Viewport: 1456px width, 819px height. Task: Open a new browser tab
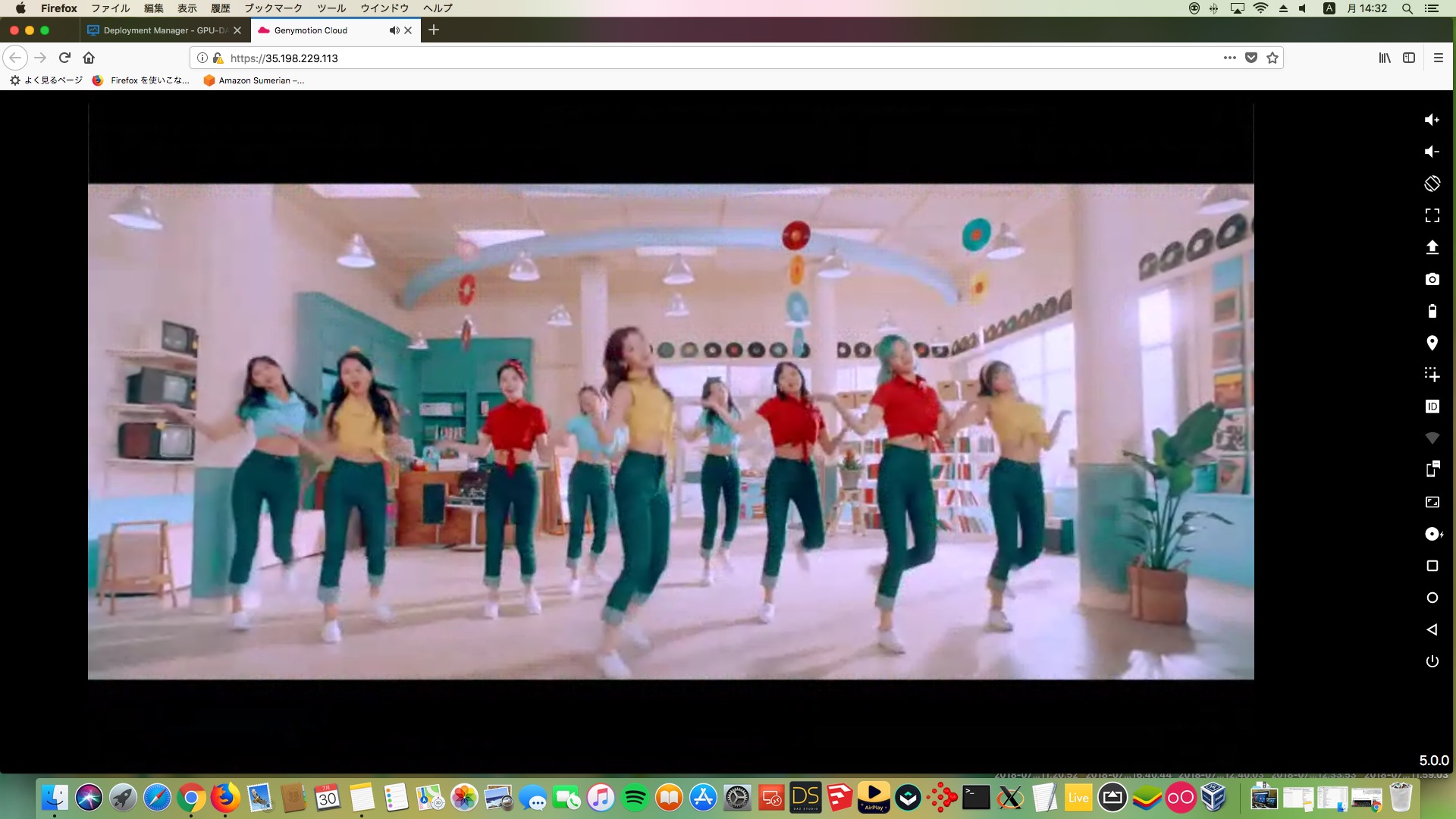pos(434,30)
